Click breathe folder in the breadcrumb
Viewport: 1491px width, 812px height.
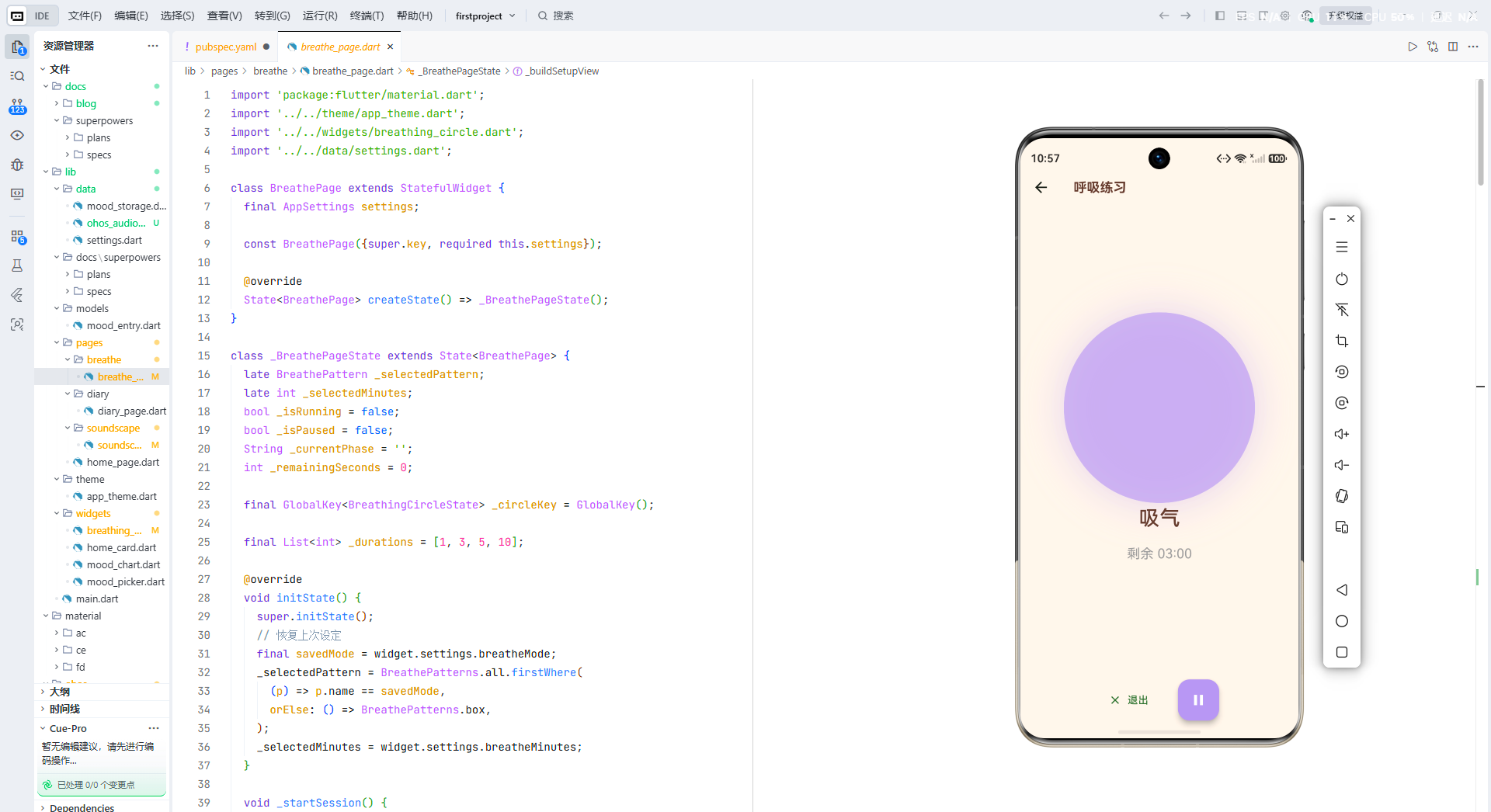[270, 71]
